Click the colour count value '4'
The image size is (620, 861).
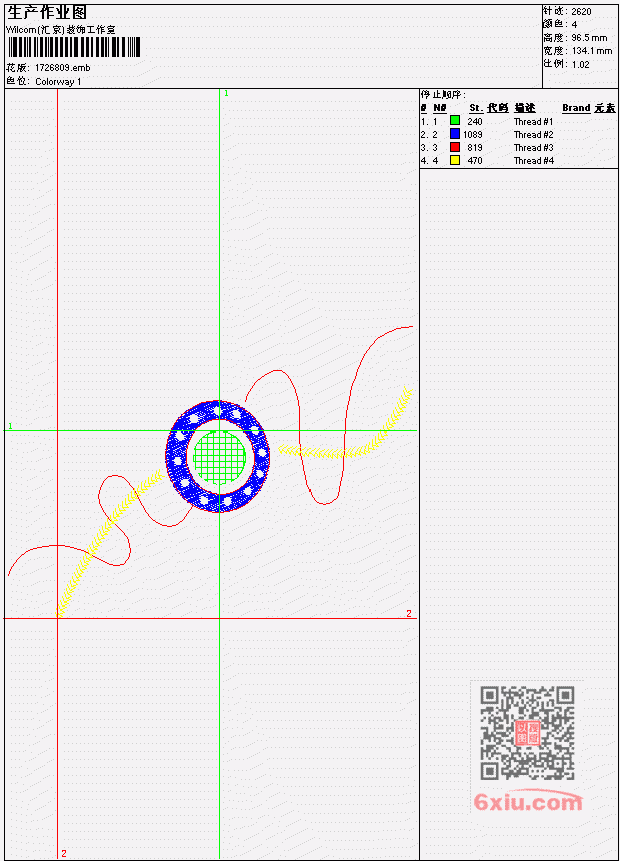[574, 25]
